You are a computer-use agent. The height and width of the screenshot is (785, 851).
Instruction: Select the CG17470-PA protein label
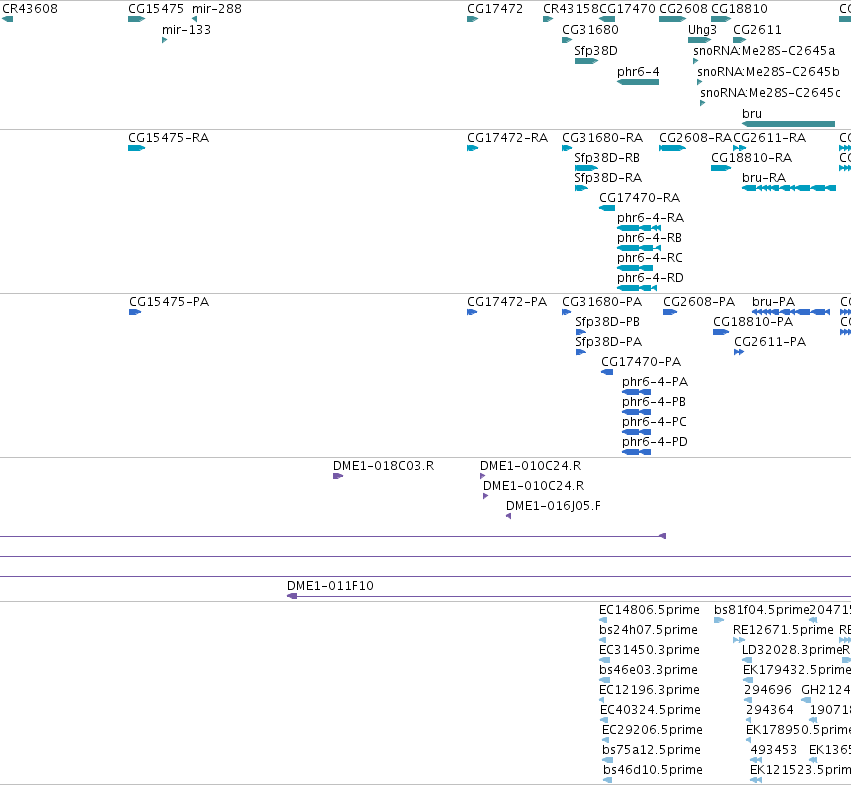[x=641, y=362]
